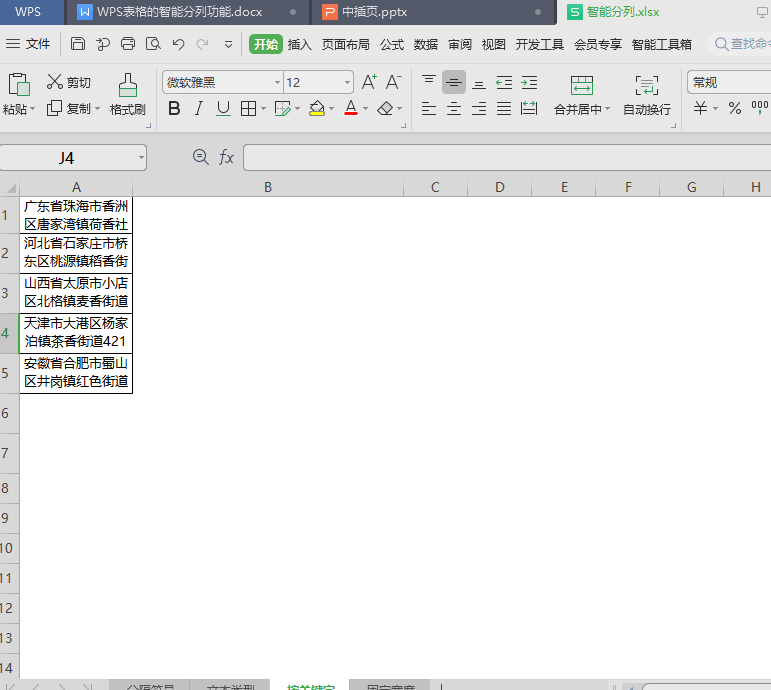Click the Format Painter (格式刷) icon
771x690 pixels.
128,85
